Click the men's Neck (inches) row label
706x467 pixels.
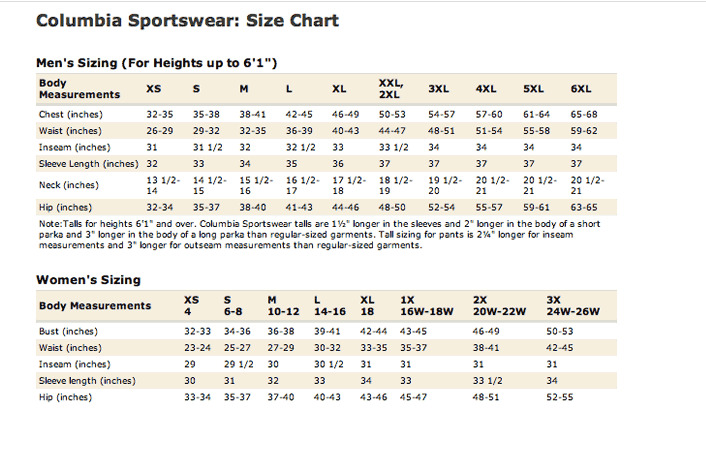pos(68,185)
